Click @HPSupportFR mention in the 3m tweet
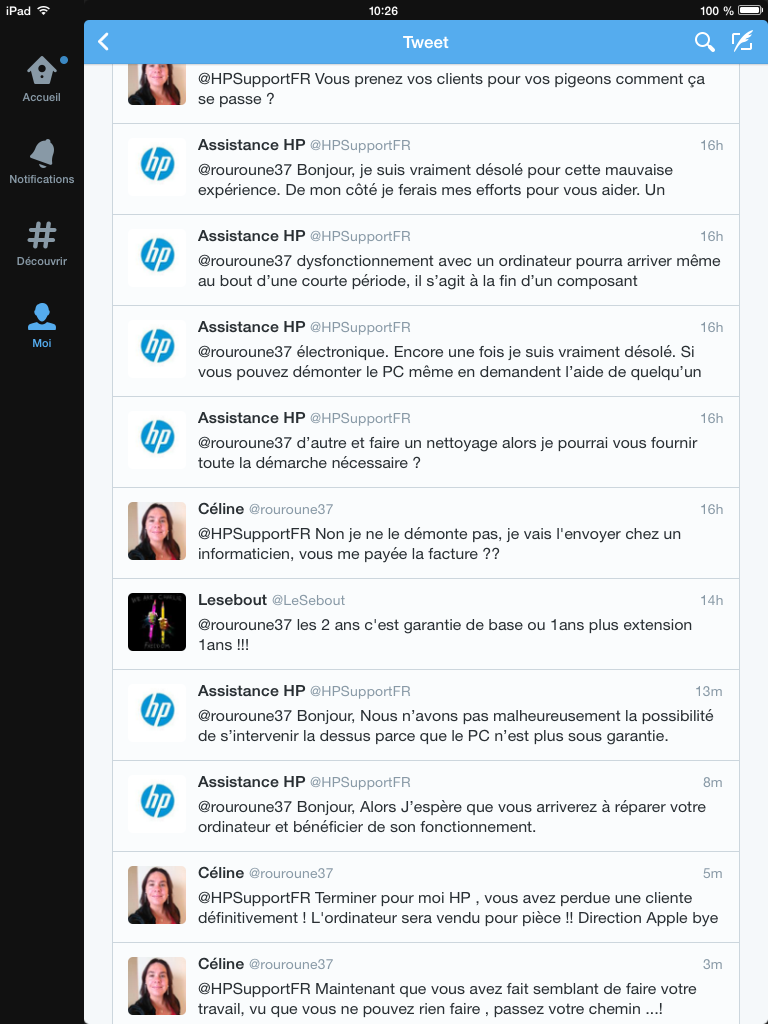The image size is (768, 1024). pyautogui.click(x=254, y=989)
